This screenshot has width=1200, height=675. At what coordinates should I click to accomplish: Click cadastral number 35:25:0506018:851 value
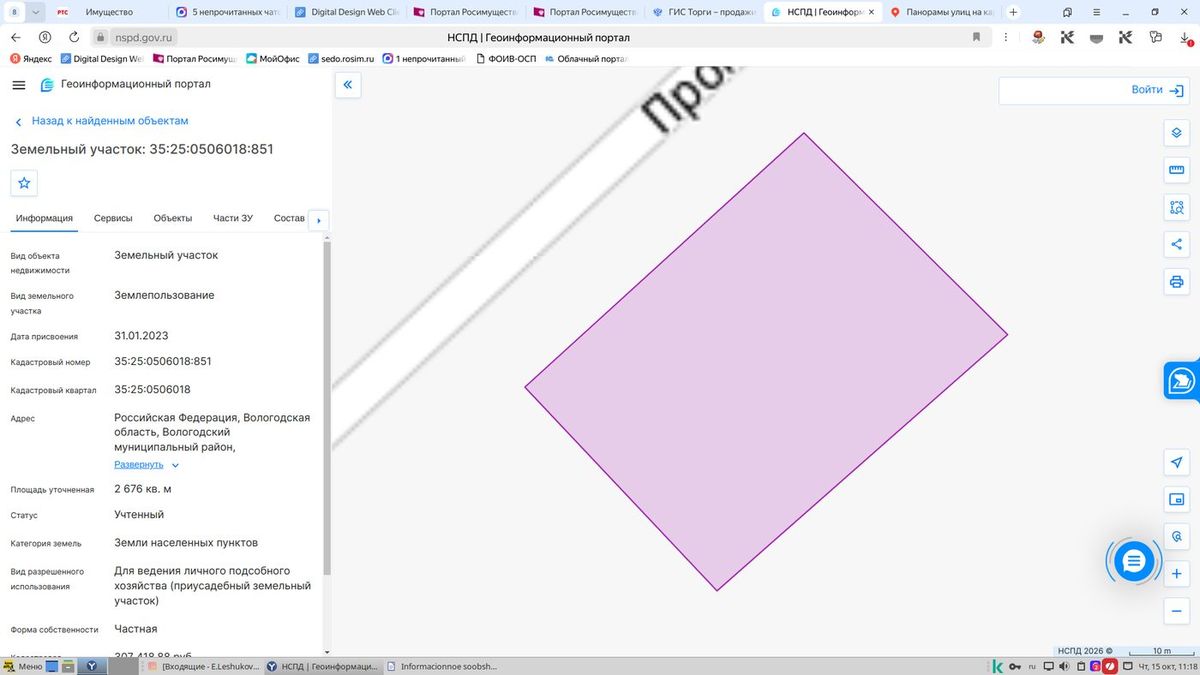163,362
